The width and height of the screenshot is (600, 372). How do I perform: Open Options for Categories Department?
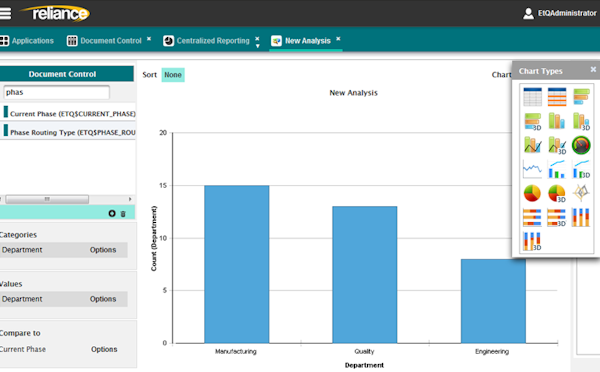coord(103,250)
